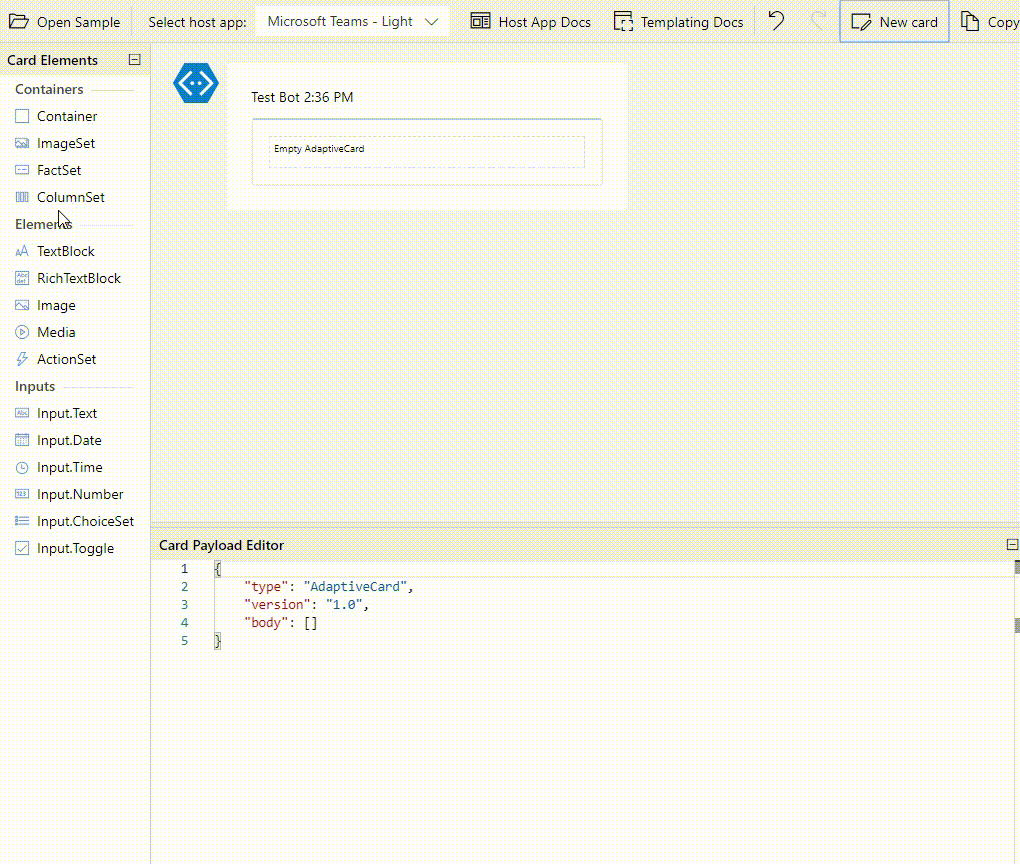This screenshot has width=1020, height=864.
Task: Click the Card Payload Editor title
Action: pos(221,545)
